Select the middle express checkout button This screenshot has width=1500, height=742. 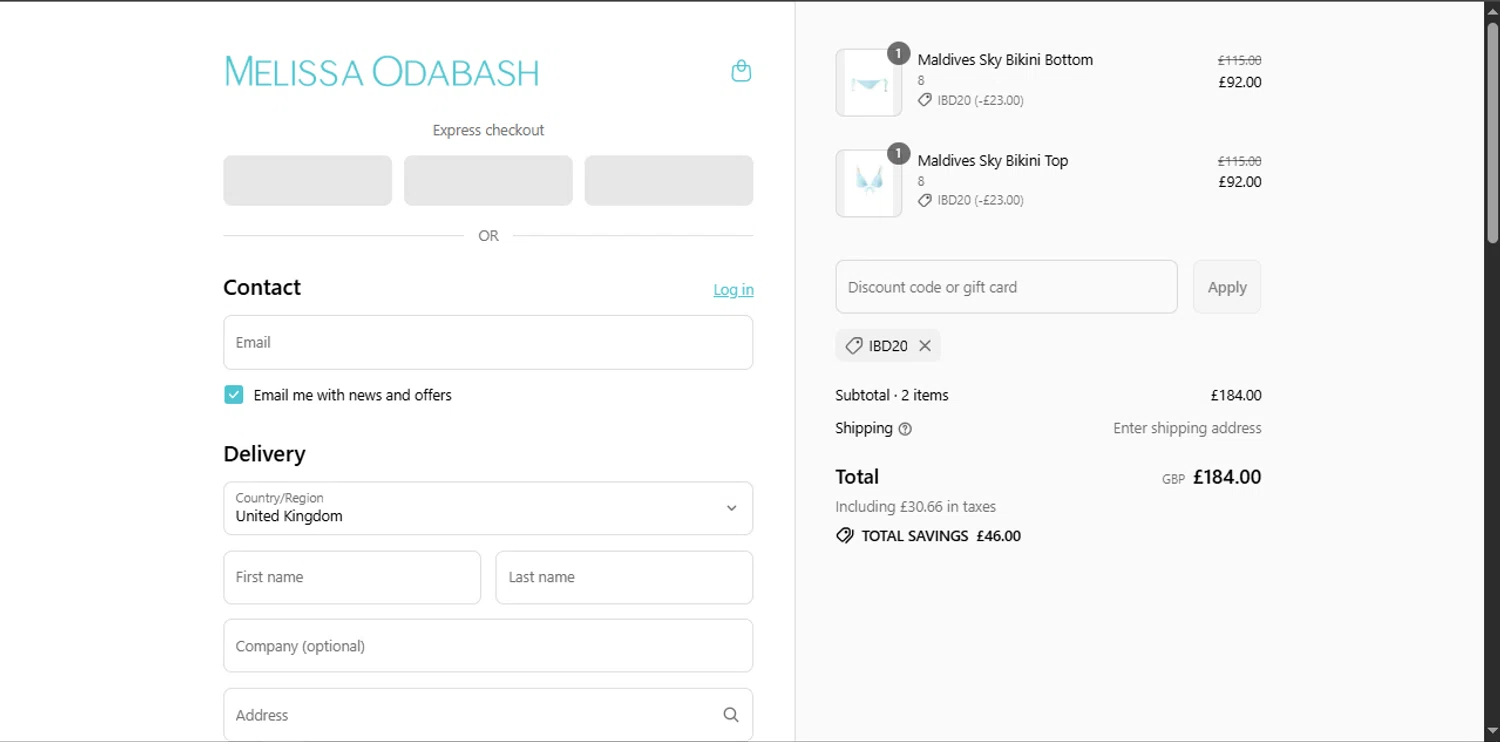tap(488, 180)
